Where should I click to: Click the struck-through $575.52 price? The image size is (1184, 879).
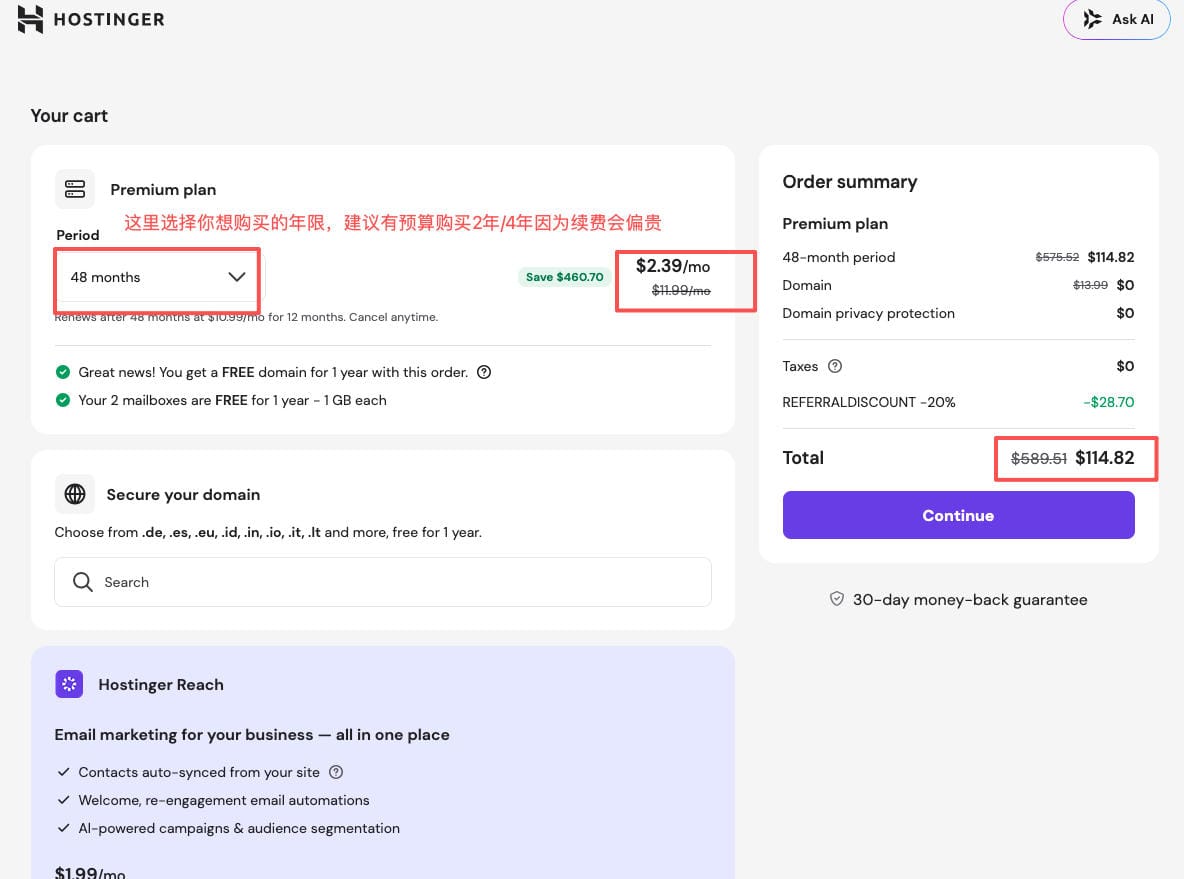click(1057, 258)
